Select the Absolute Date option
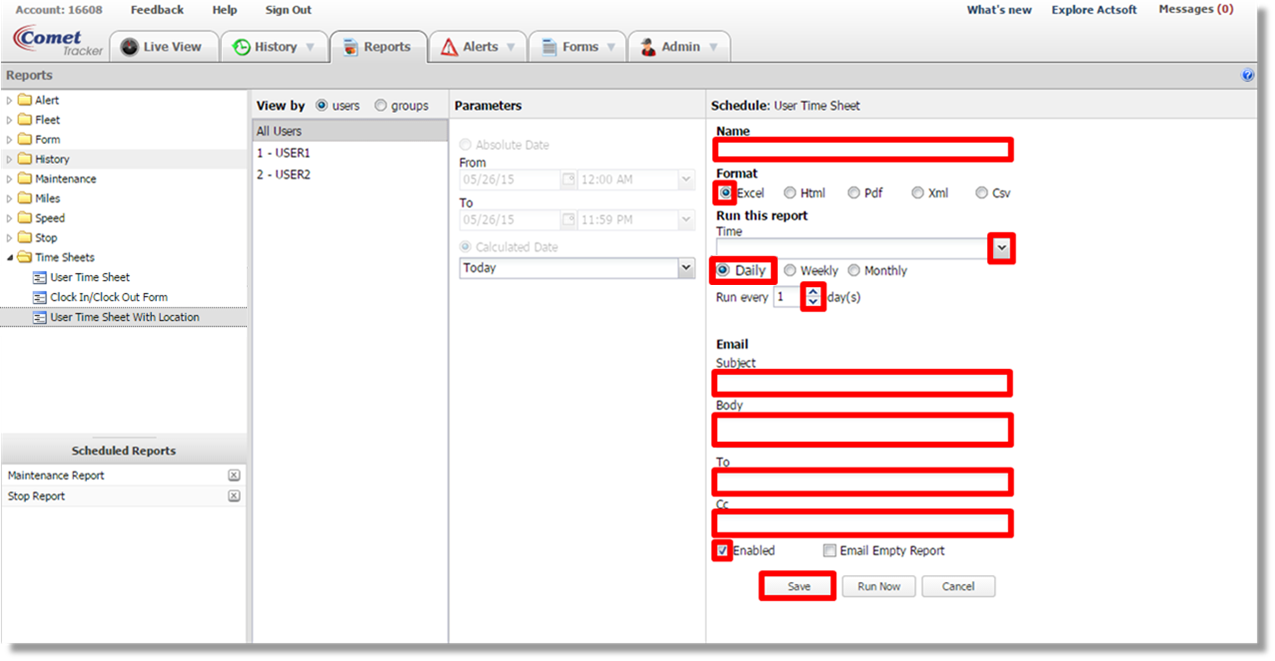This screenshot has height=661, width=1275. [x=465, y=145]
